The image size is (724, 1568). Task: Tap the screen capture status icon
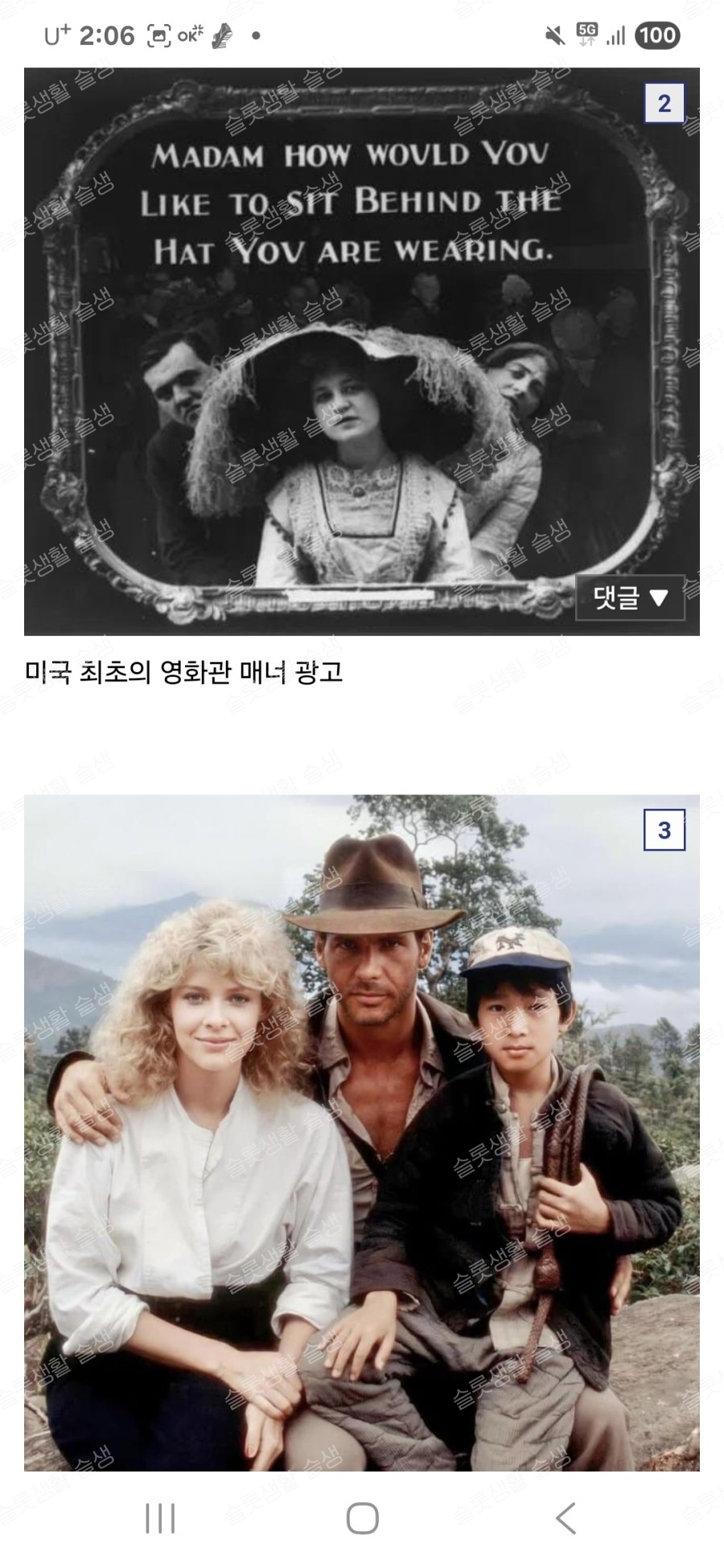[159, 35]
